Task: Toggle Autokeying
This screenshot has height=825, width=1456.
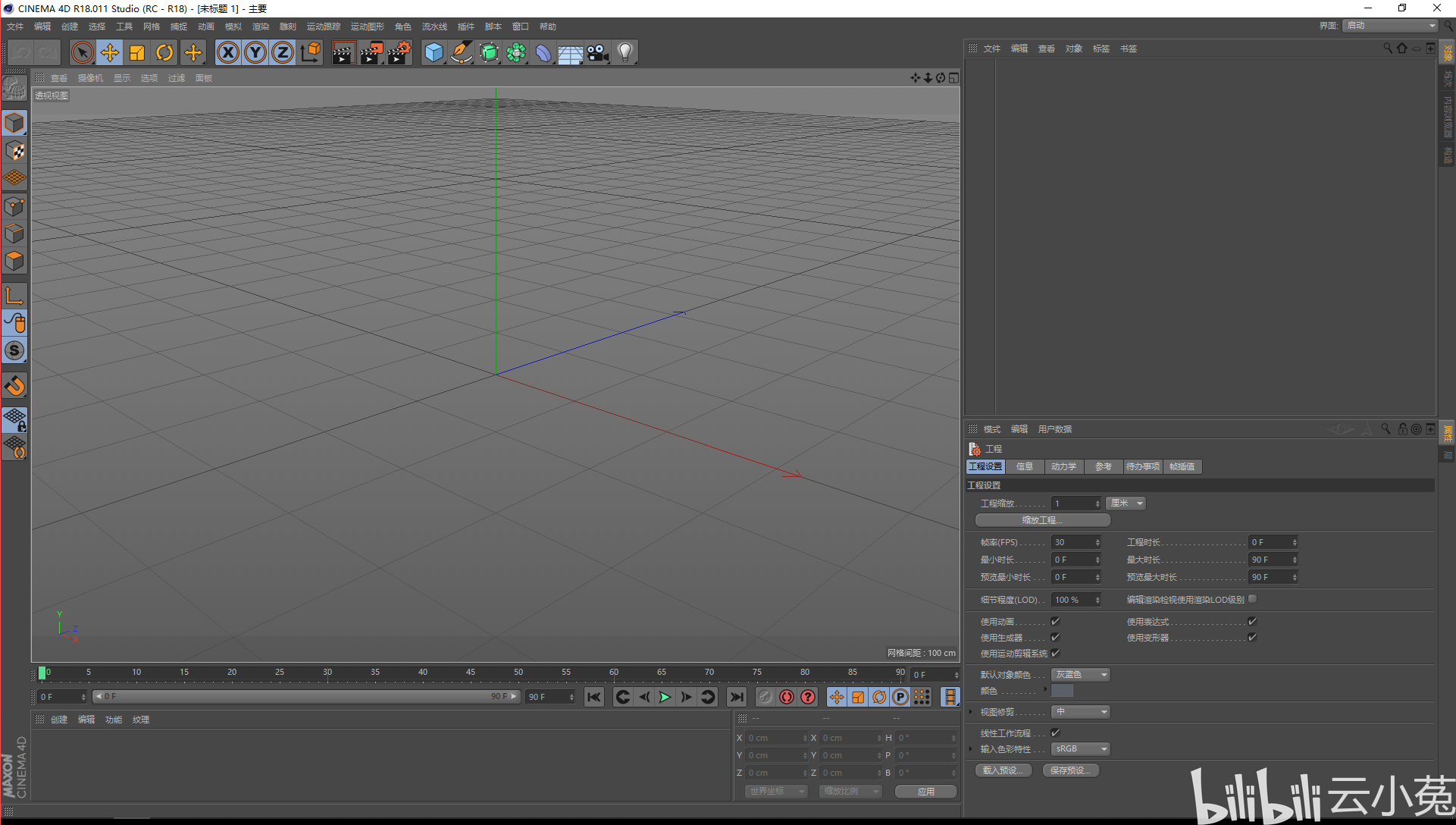Action: (x=787, y=697)
